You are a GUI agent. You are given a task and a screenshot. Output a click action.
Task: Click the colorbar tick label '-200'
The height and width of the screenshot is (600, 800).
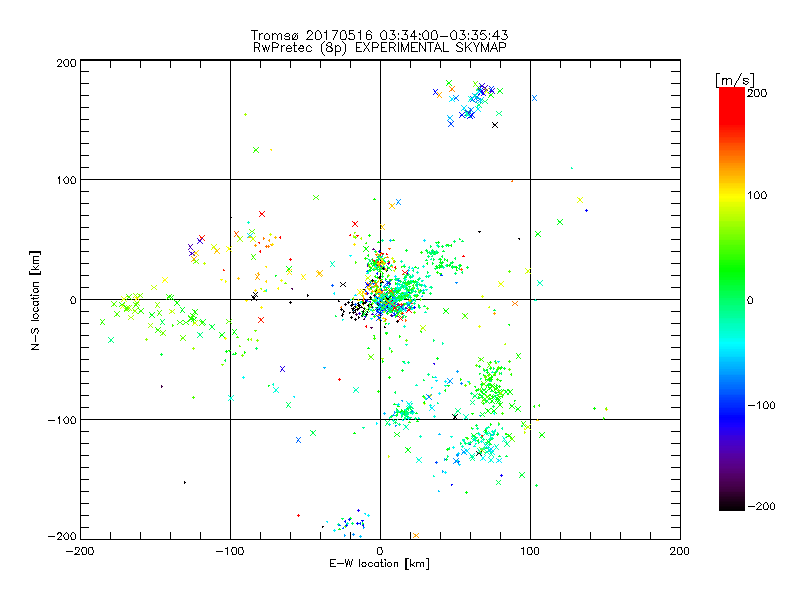coord(761,506)
